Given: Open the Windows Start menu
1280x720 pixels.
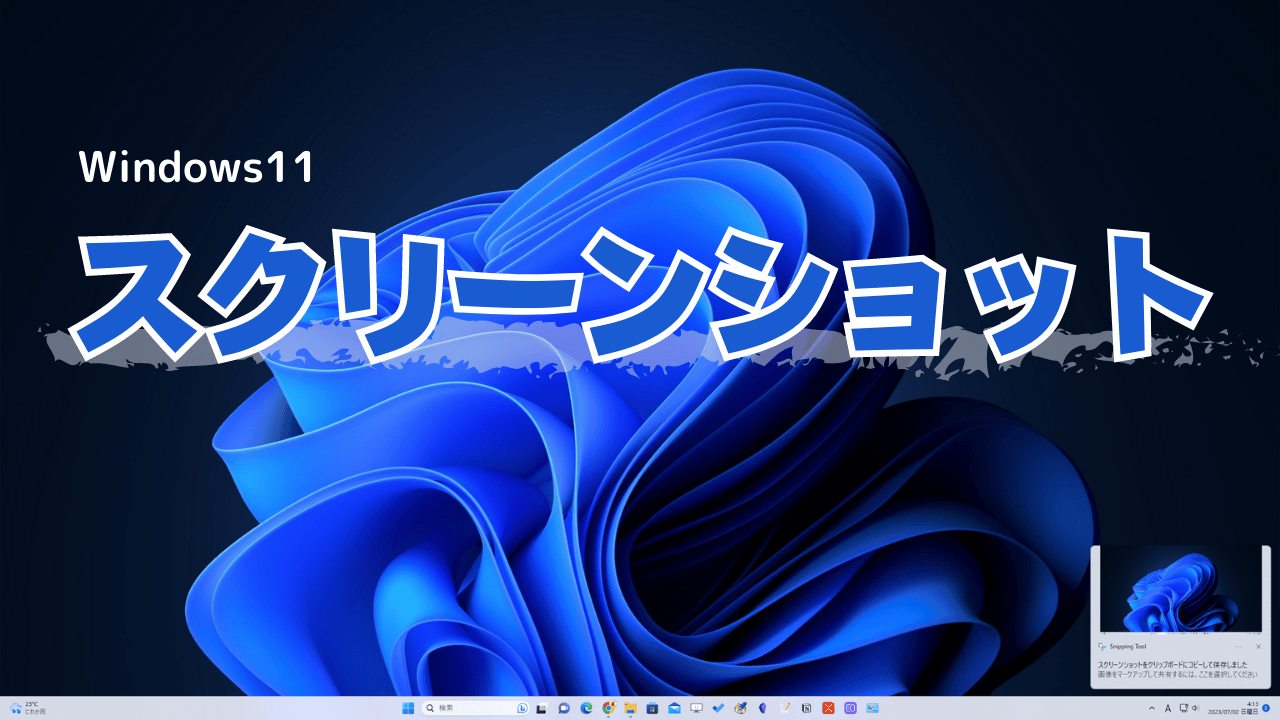Looking at the screenshot, I should 408,708.
